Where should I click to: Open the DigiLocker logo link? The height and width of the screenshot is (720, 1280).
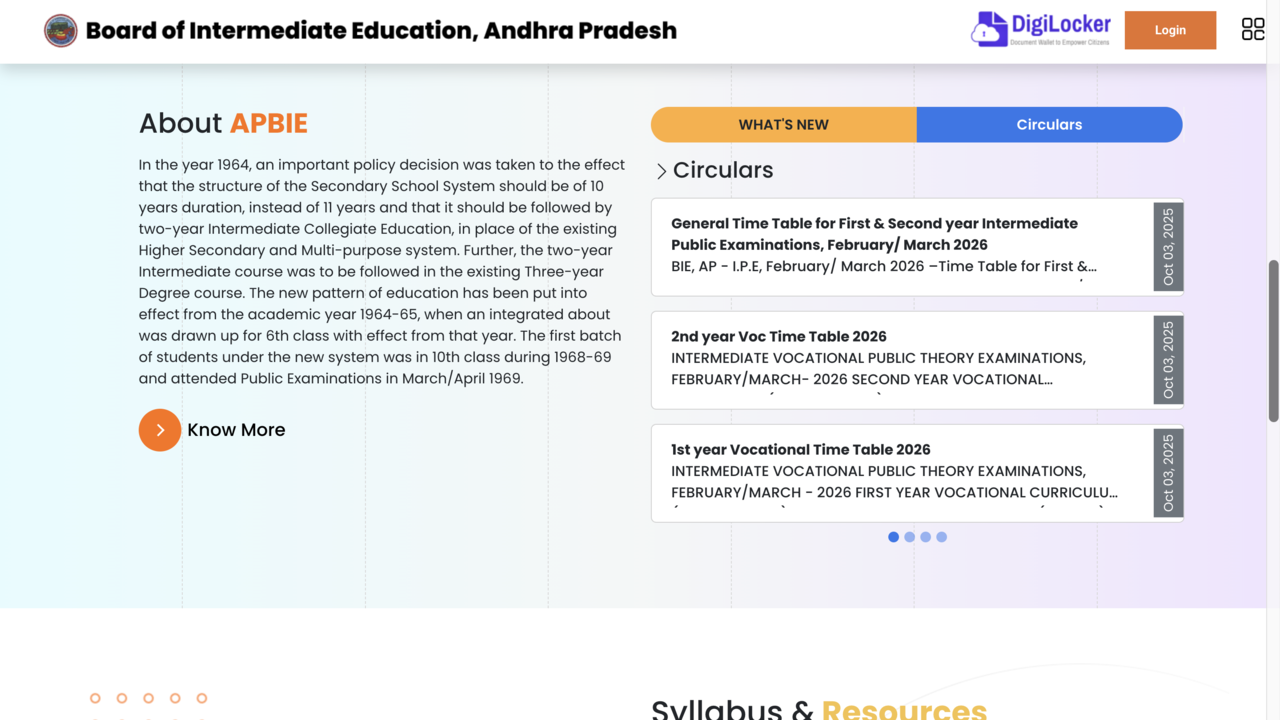pos(1041,30)
